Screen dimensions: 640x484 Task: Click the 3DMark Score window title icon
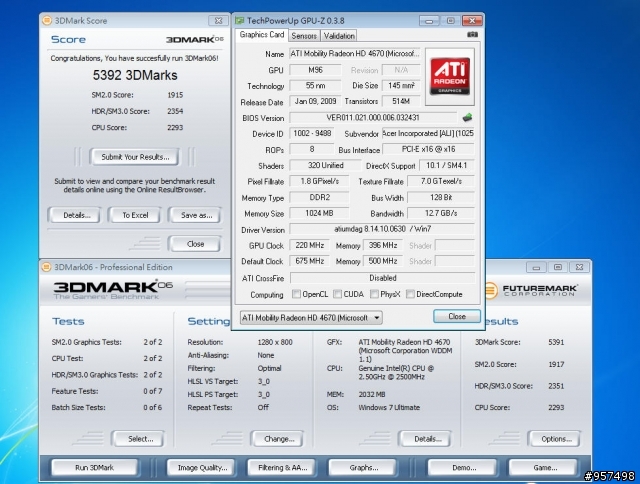47,20
